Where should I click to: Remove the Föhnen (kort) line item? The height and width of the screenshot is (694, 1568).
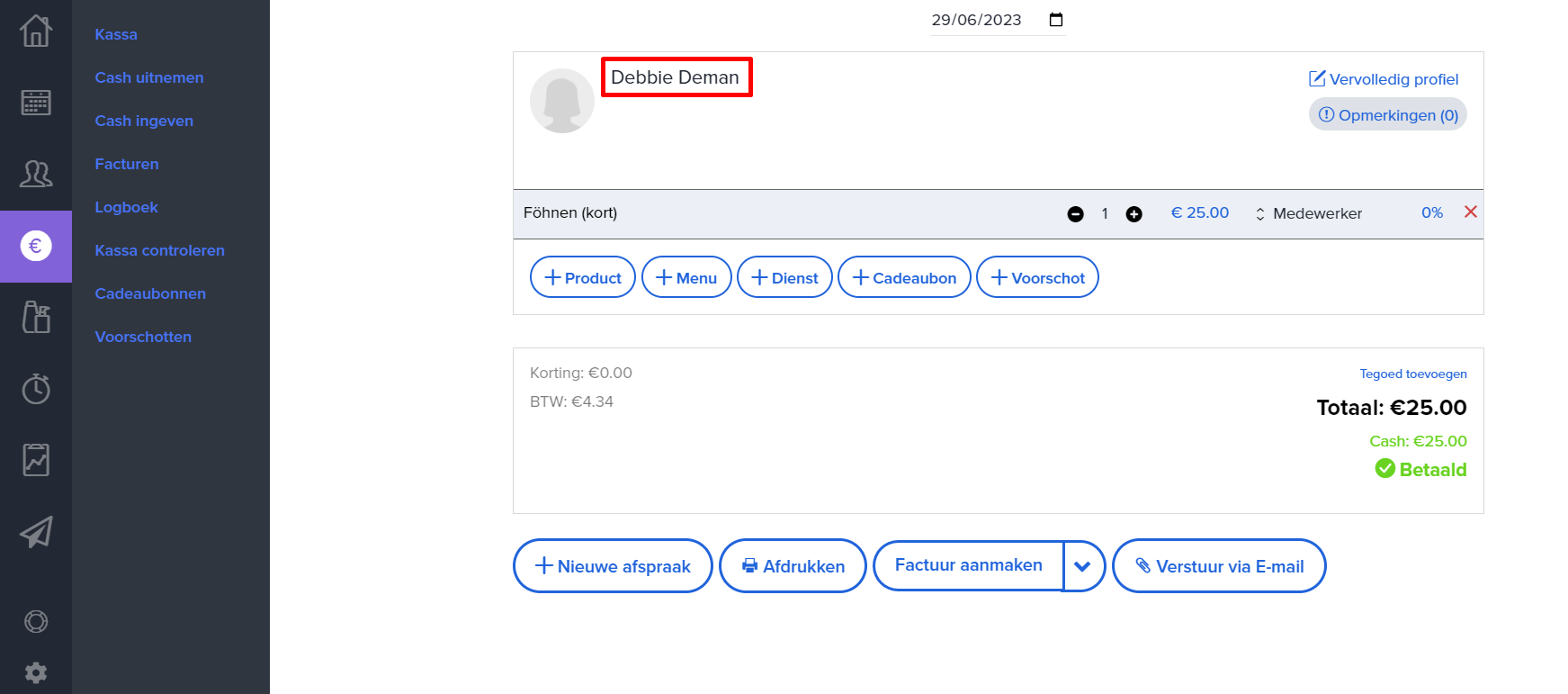coord(1471,212)
